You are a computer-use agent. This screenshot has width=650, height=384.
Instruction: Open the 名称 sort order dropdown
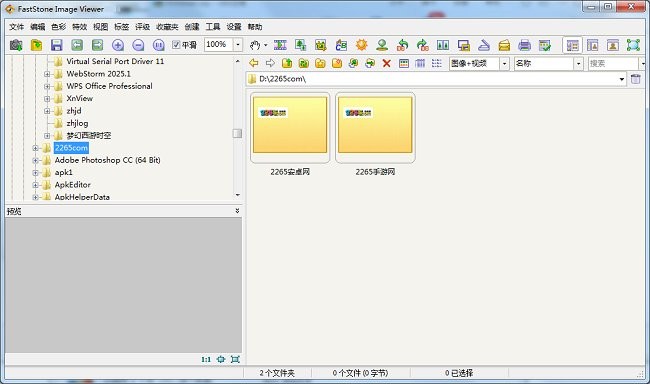click(578, 63)
